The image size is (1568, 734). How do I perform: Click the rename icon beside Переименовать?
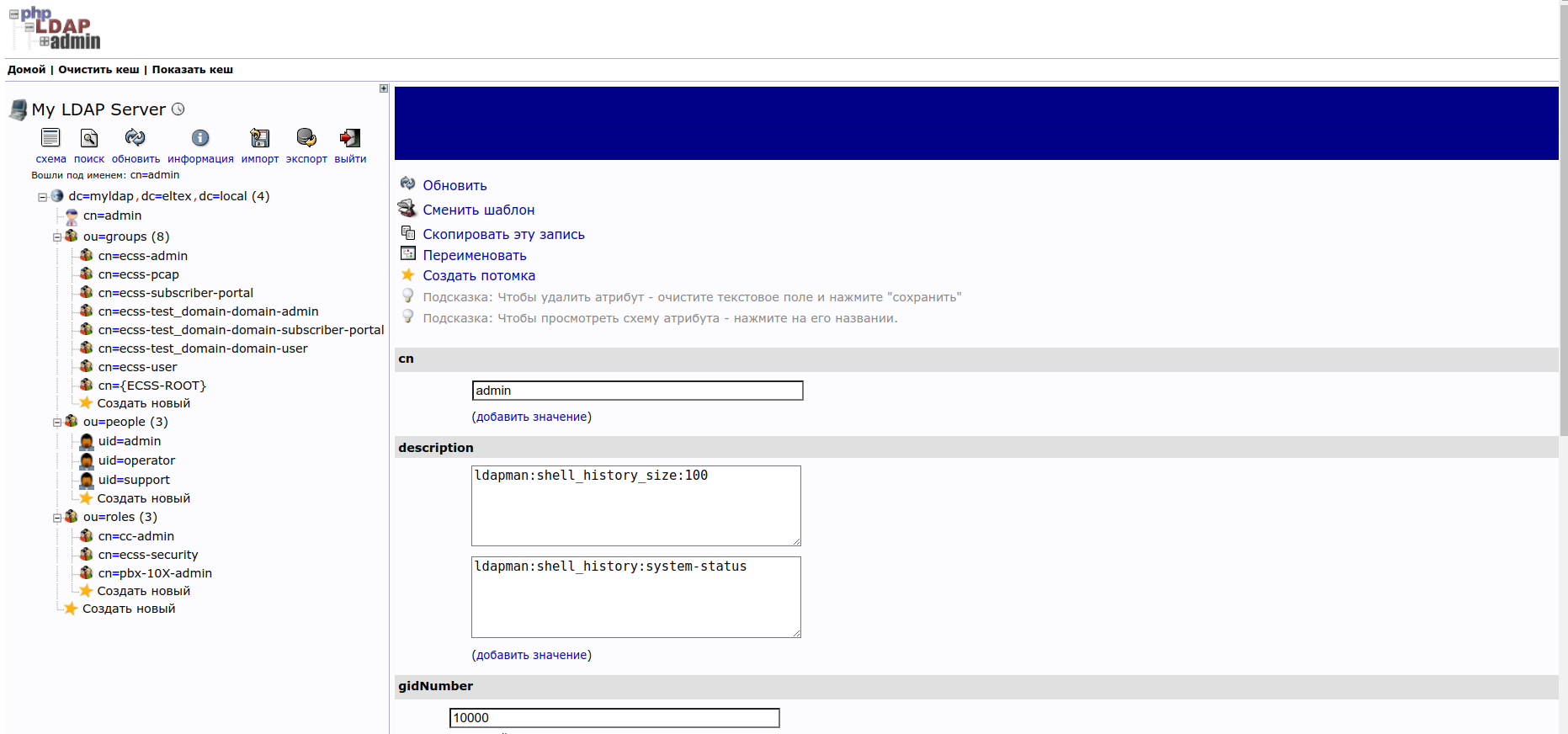point(408,253)
